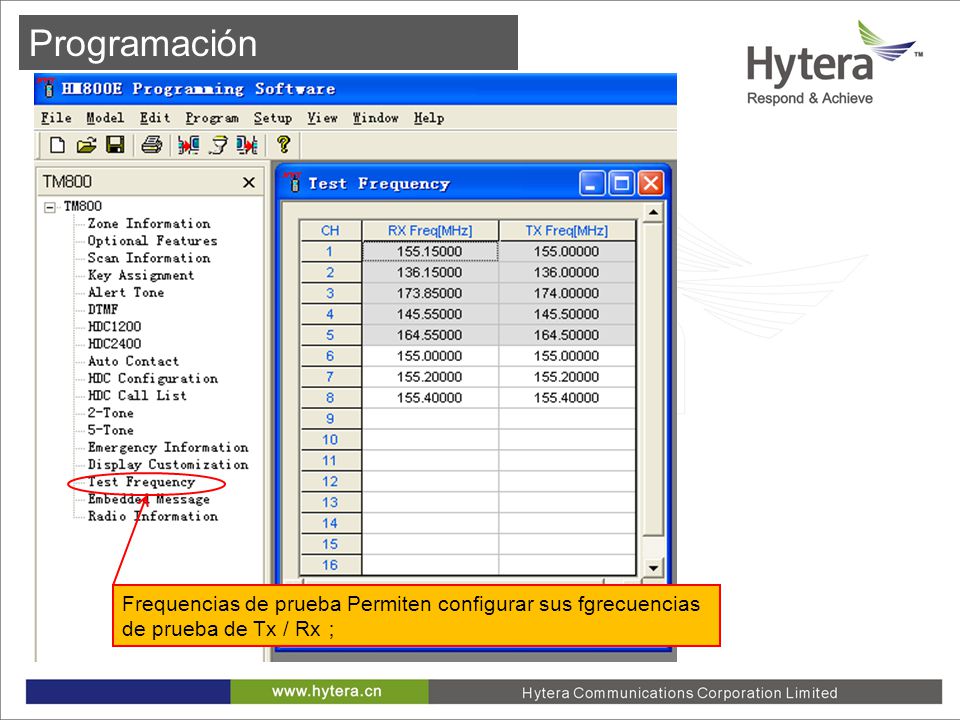Click TX cell 145.50000 for channel 4
This screenshot has height=720, width=960.
[566, 314]
